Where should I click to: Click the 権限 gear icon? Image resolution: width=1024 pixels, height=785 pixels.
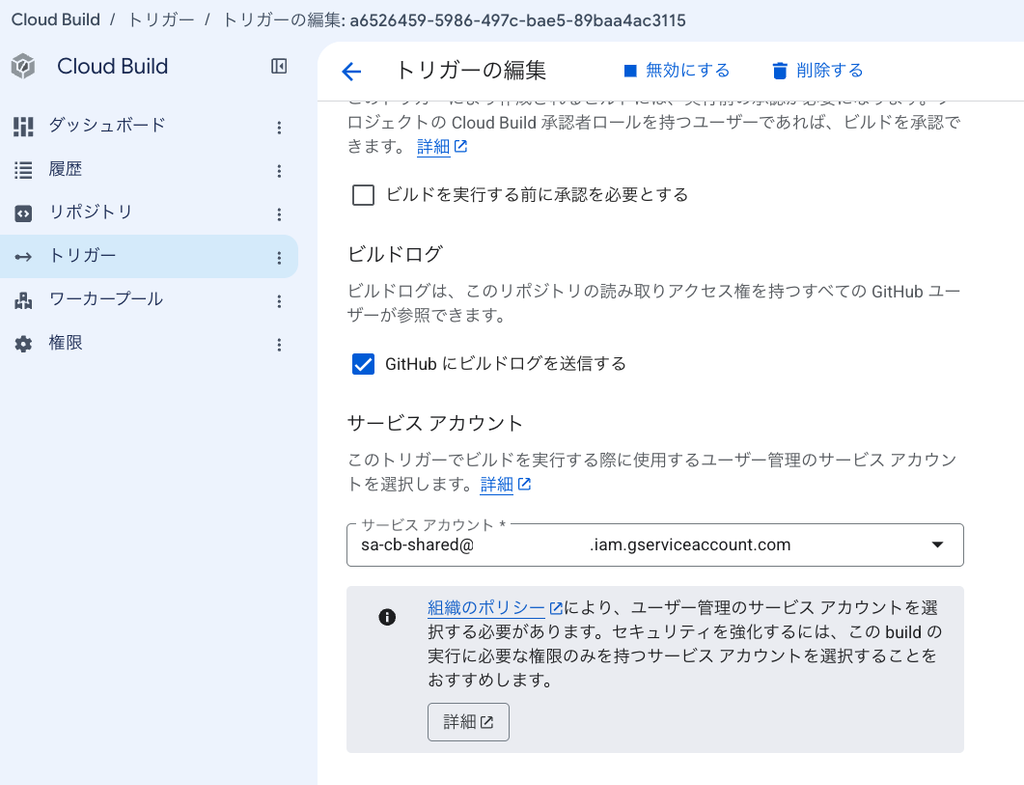click(x=23, y=344)
